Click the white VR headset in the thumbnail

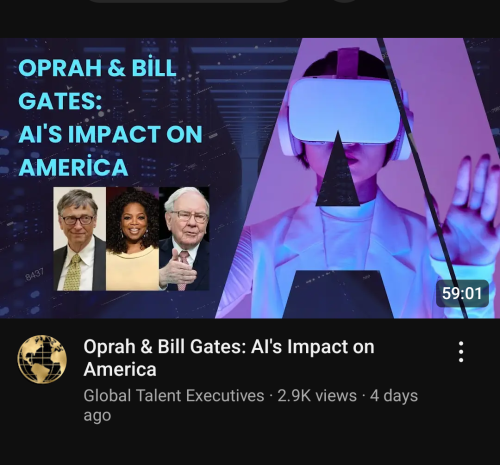[x=345, y=110]
